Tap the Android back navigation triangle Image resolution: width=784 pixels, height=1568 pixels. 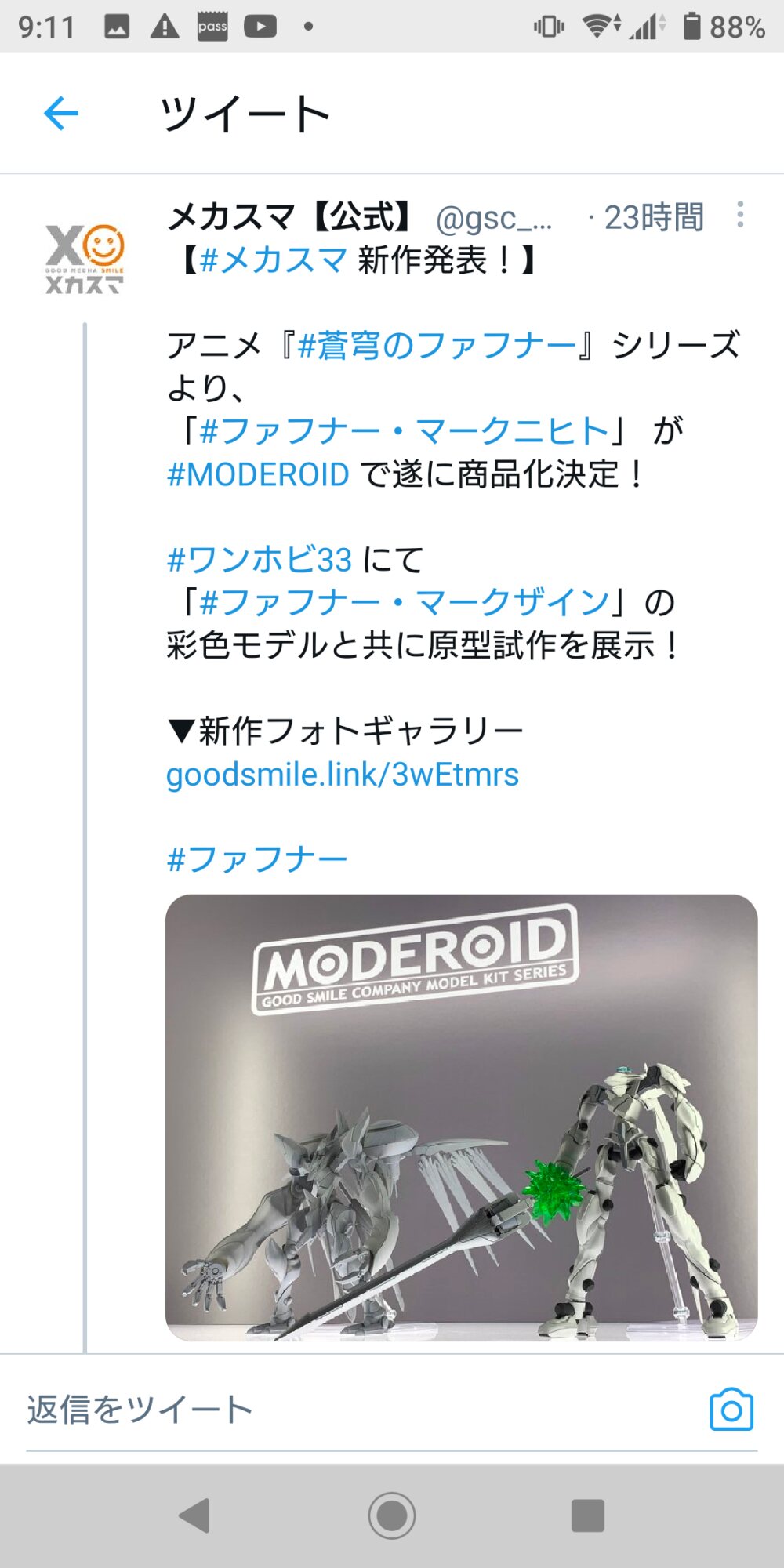coord(194,1515)
